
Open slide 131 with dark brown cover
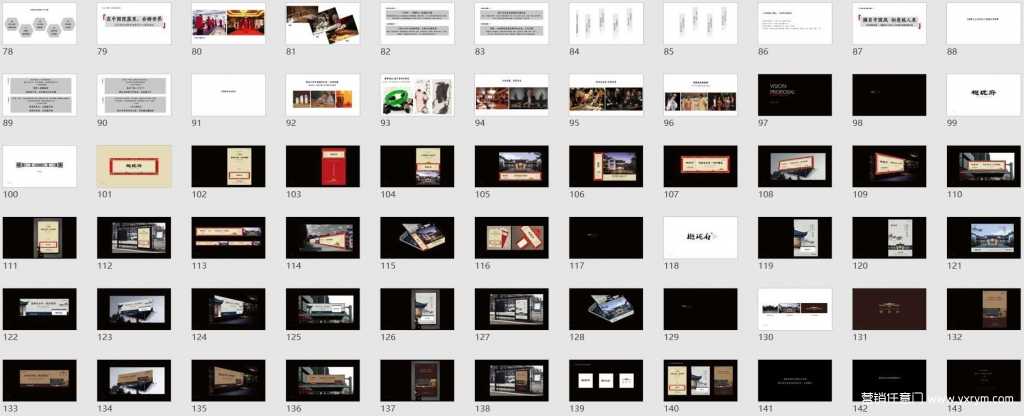(889, 309)
